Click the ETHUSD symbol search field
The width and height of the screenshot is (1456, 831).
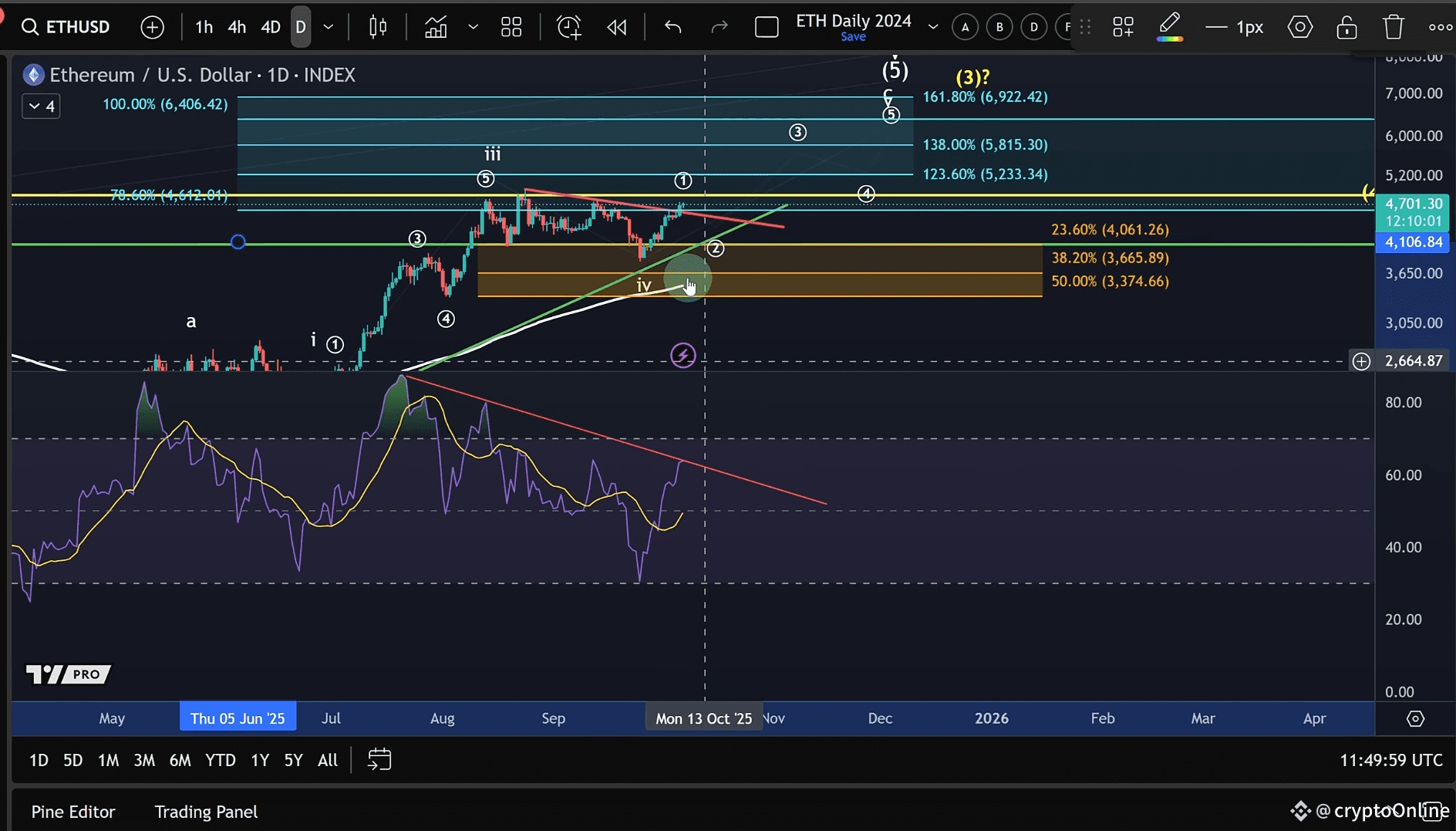[x=66, y=27]
